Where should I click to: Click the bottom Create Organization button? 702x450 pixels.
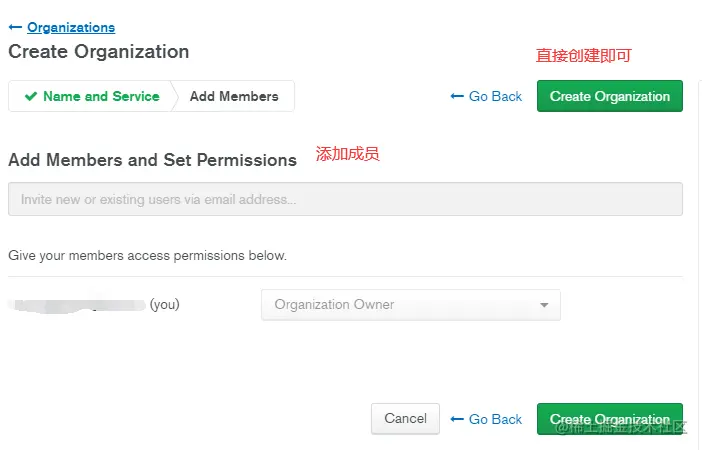pos(609,419)
